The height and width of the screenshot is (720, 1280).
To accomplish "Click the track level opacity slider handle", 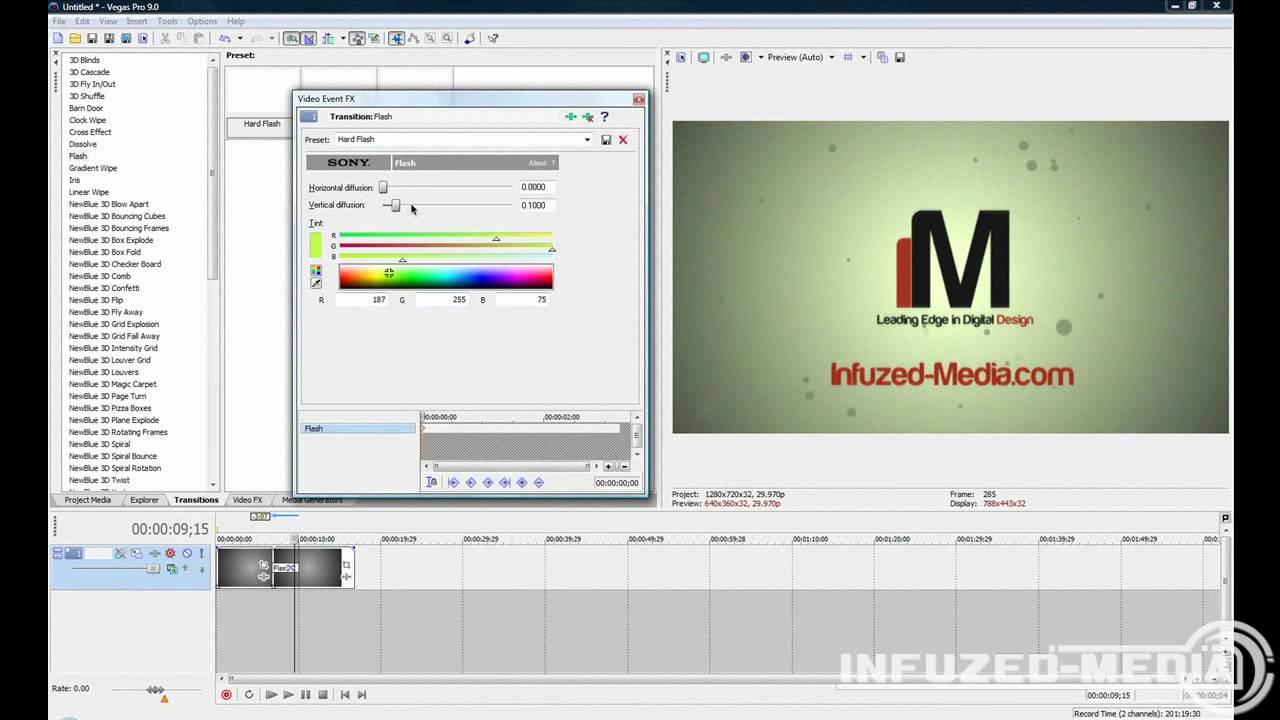I will coord(153,568).
